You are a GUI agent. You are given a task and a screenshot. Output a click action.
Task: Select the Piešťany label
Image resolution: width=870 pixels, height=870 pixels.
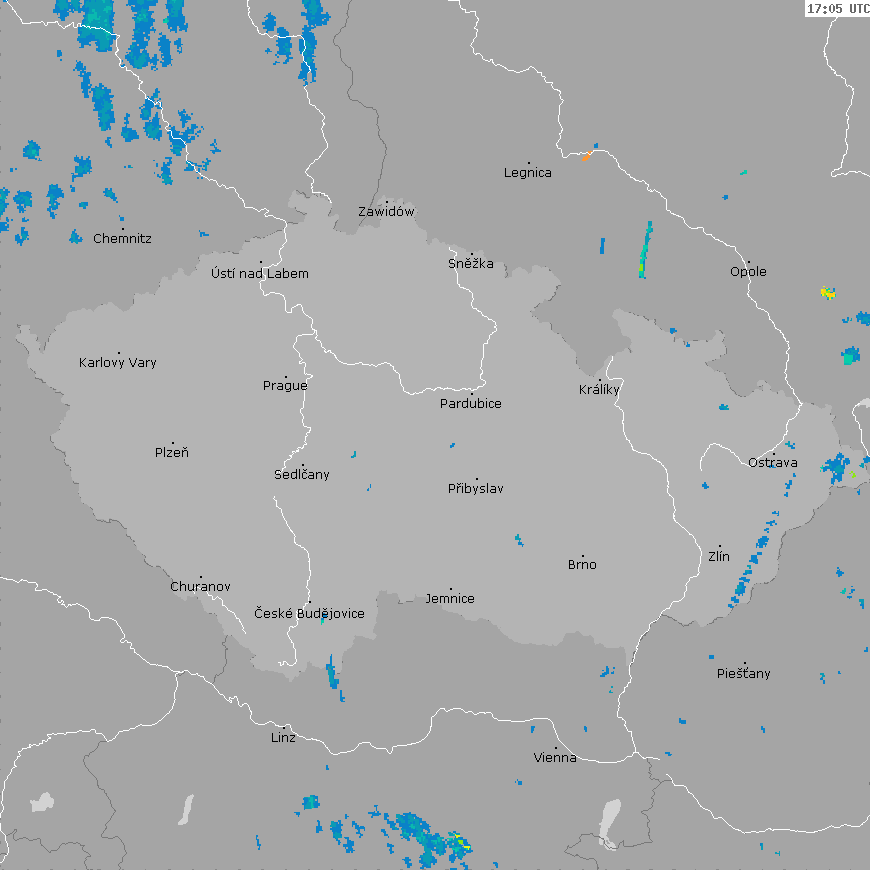pyautogui.click(x=744, y=674)
